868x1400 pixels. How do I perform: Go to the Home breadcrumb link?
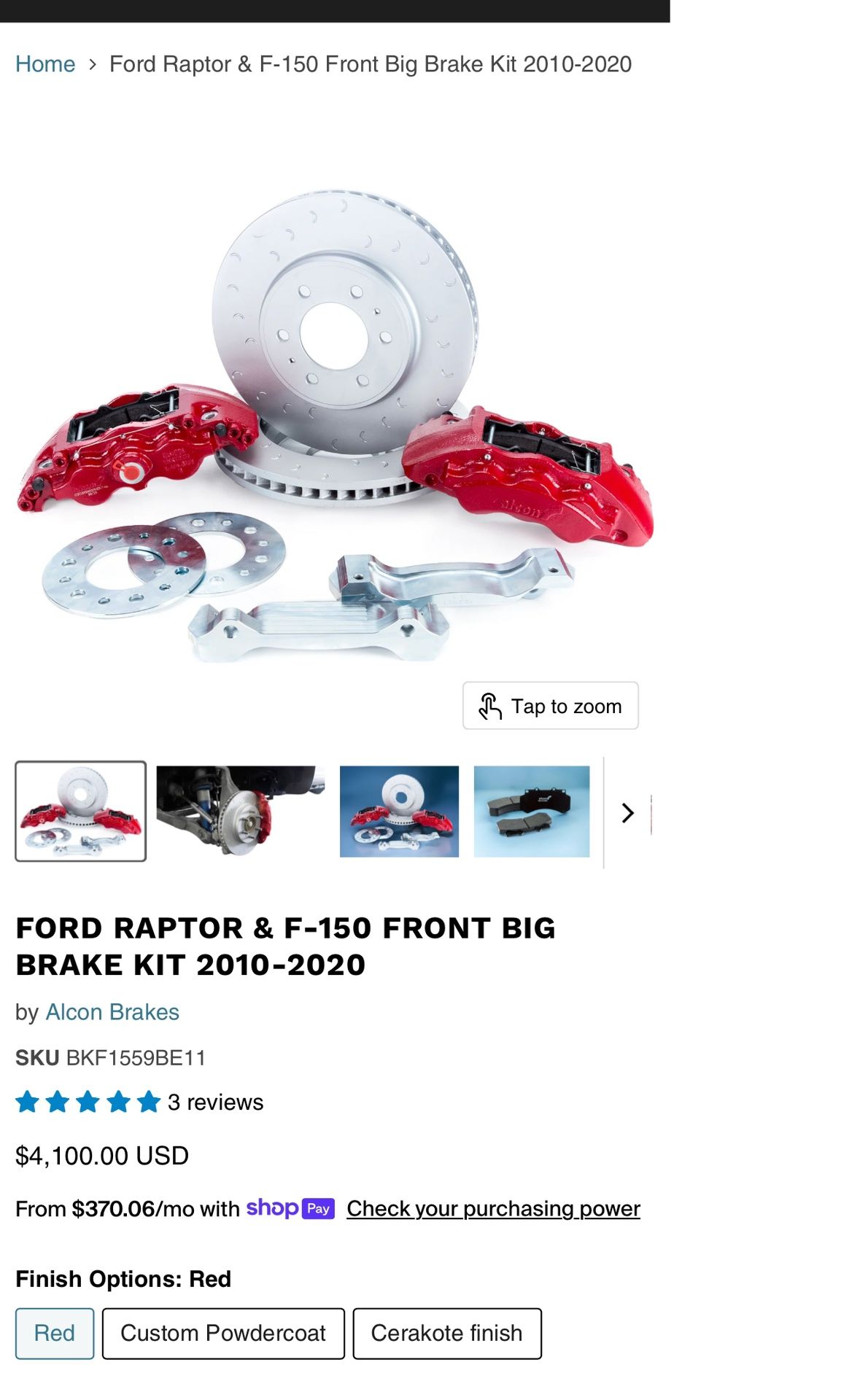click(45, 64)
